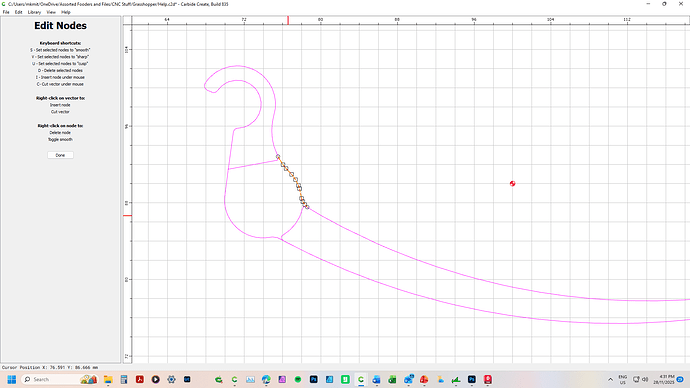Open the Library menu
The width and height of the screenshot is (690, 388).
point(34,12)
